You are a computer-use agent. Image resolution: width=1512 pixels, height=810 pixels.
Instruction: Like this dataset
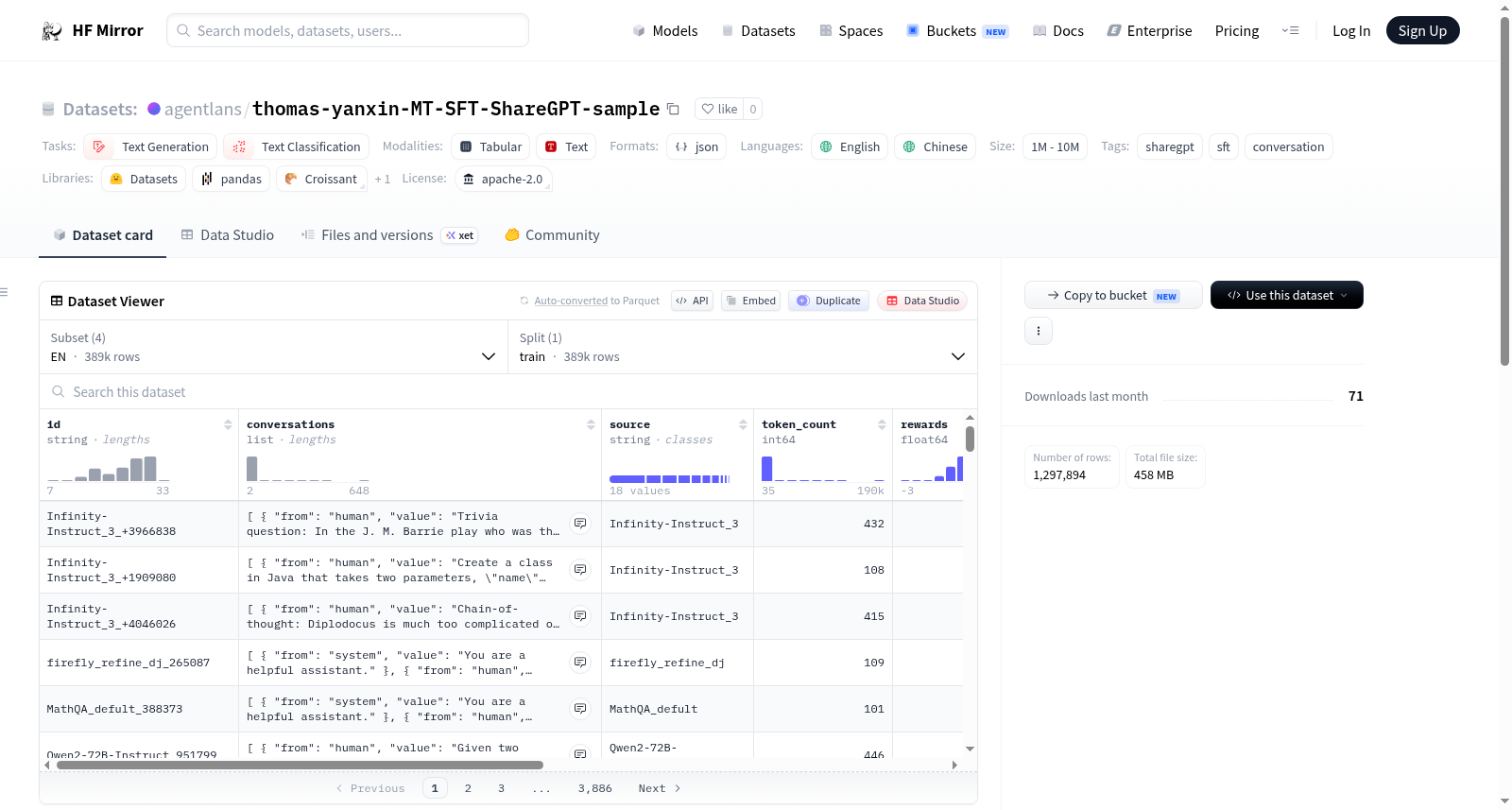tap(719, 109)
